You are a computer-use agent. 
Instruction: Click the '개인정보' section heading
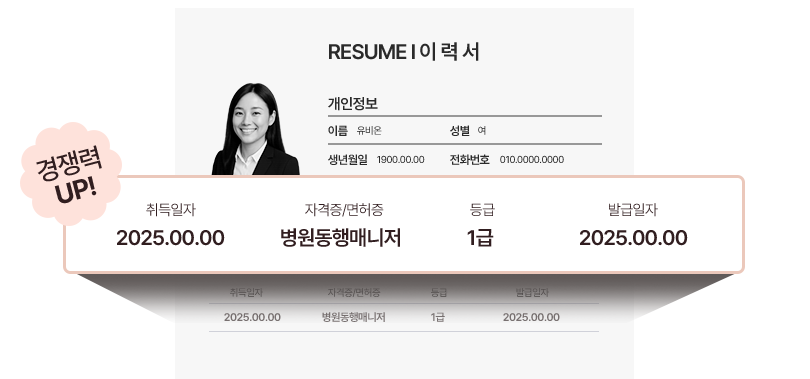pyautogui.click(x=353, y=103)
